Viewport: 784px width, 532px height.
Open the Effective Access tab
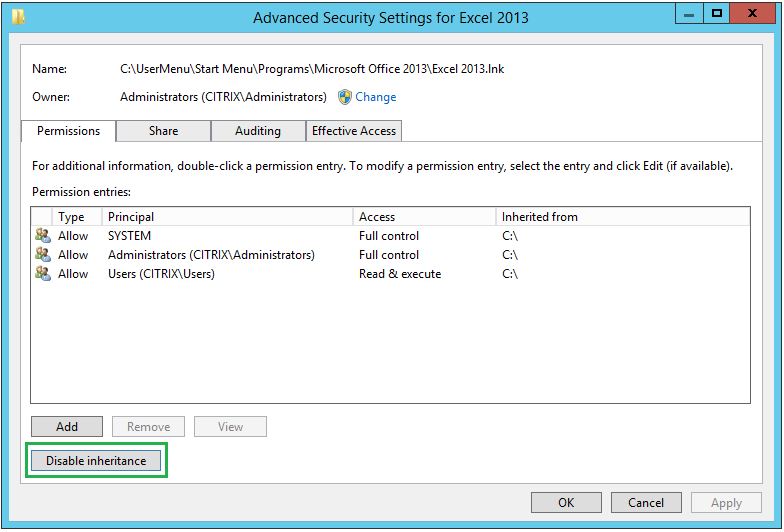click(354, 131)
